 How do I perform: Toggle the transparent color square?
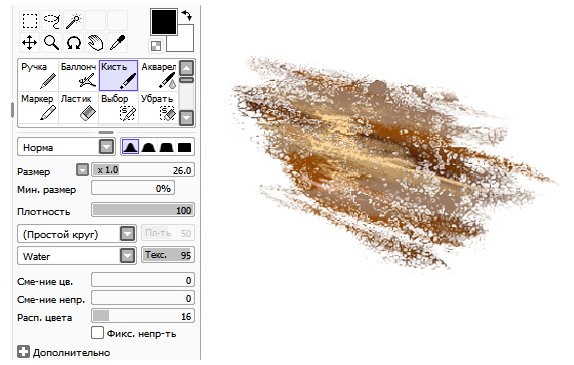pos(156,46)
